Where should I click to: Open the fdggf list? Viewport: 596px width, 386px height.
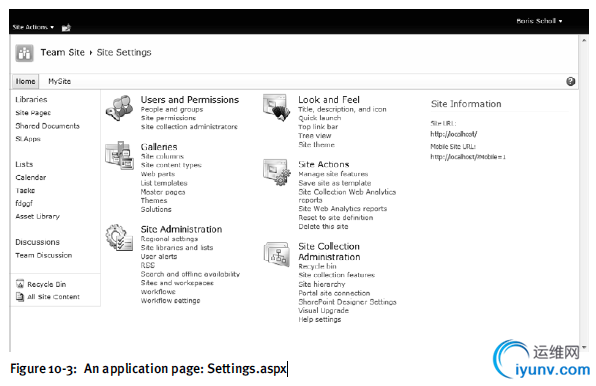click(24, 203)
